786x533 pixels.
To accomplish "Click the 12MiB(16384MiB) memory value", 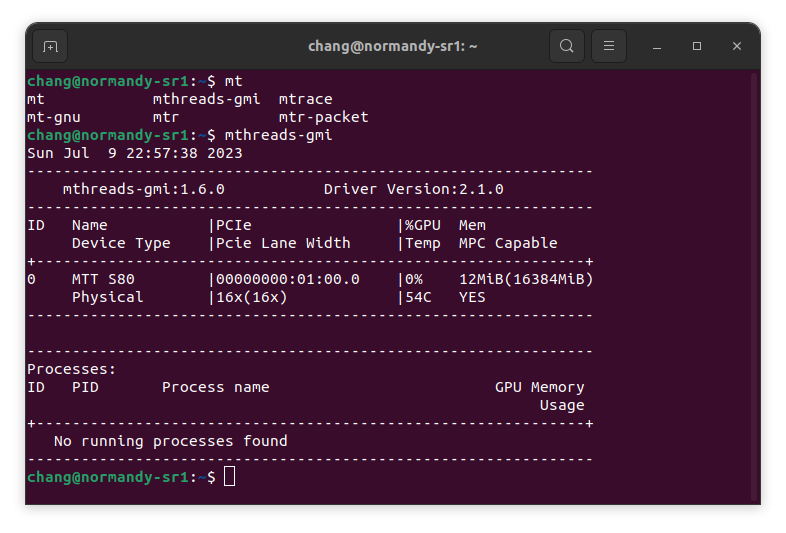I will click(x=526, y=279).
